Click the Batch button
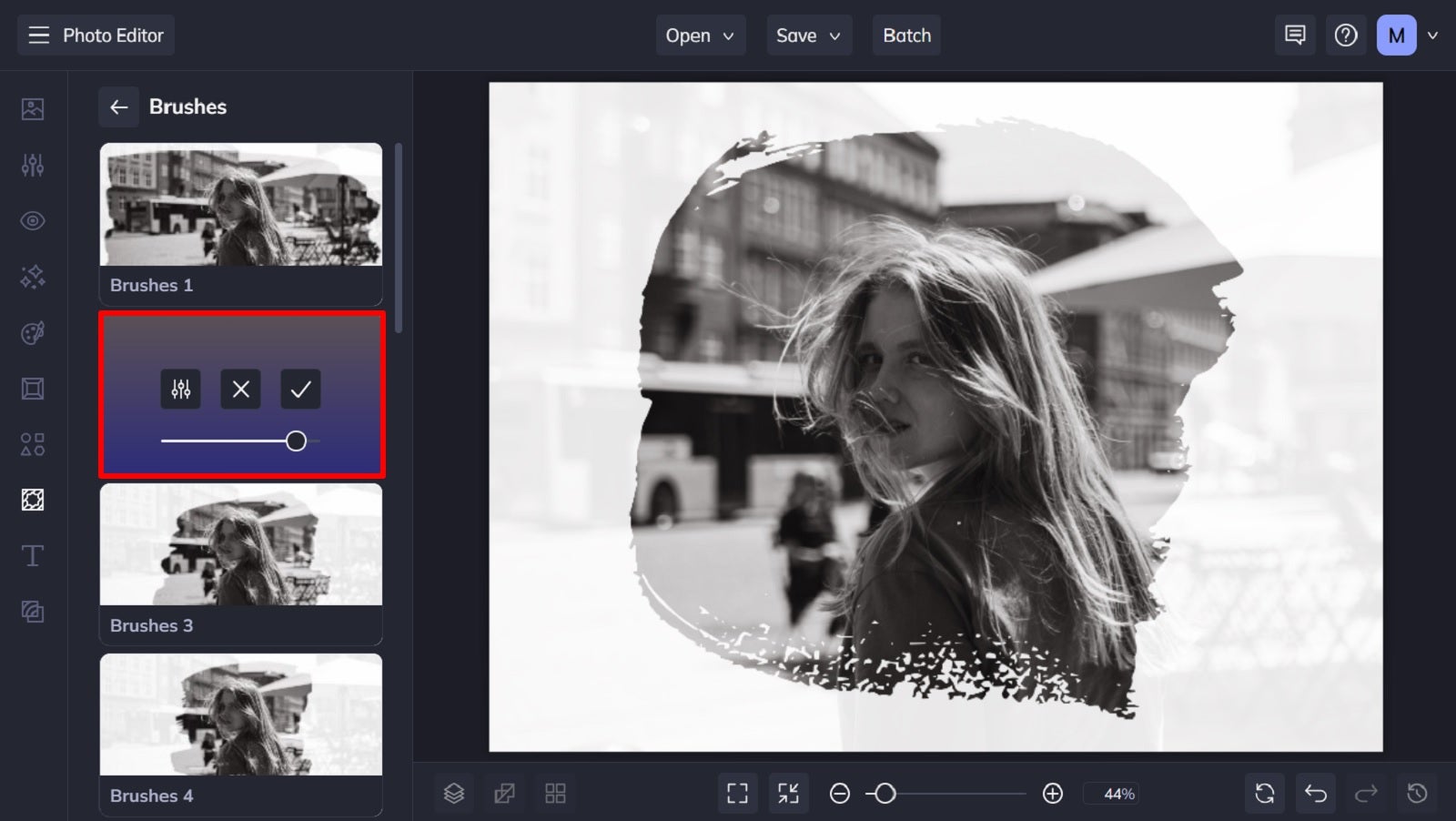Viewport: 1456px width, 821px height. [906, 35]
